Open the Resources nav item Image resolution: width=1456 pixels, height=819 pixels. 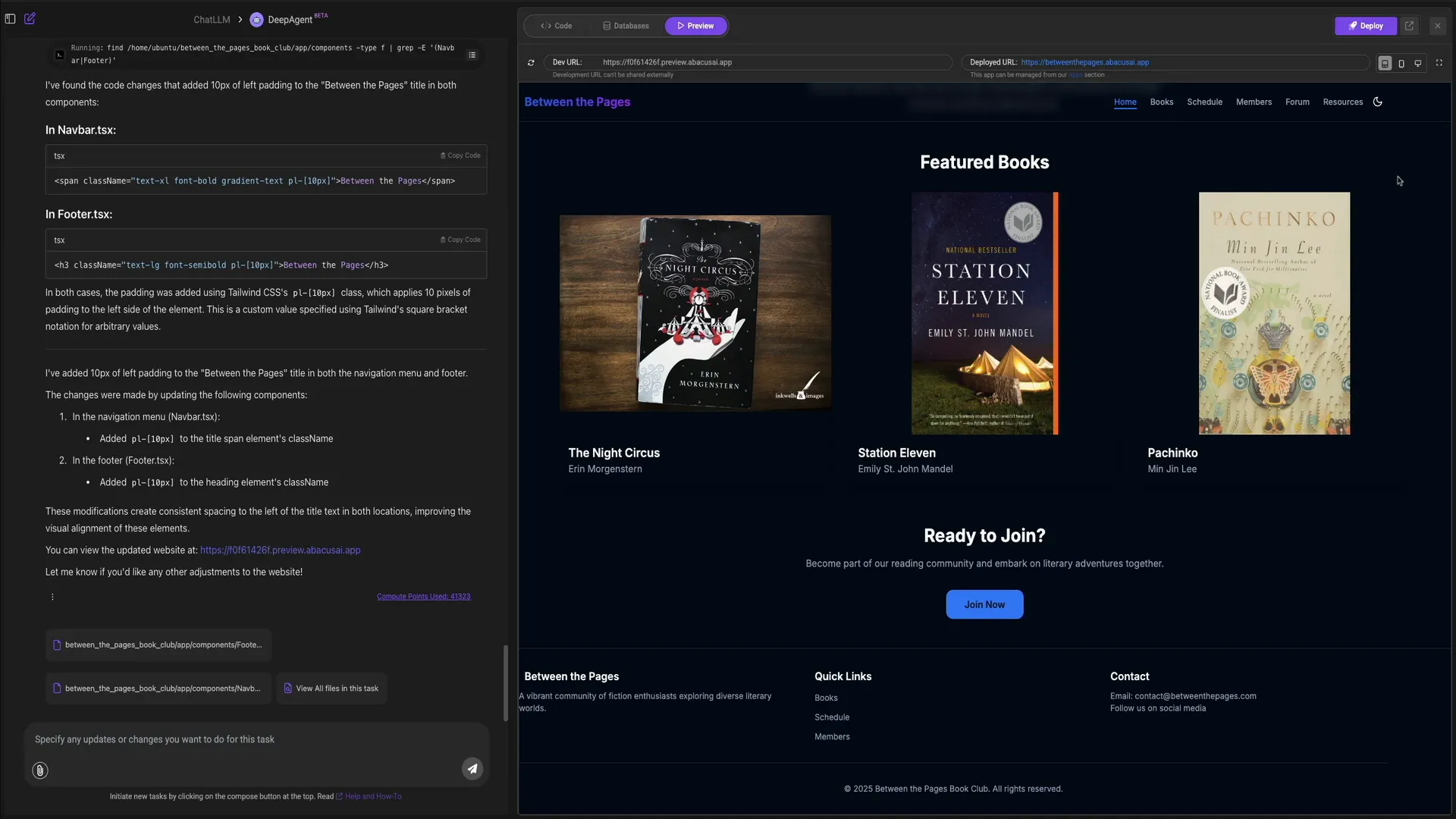[x=1342, y=102]
